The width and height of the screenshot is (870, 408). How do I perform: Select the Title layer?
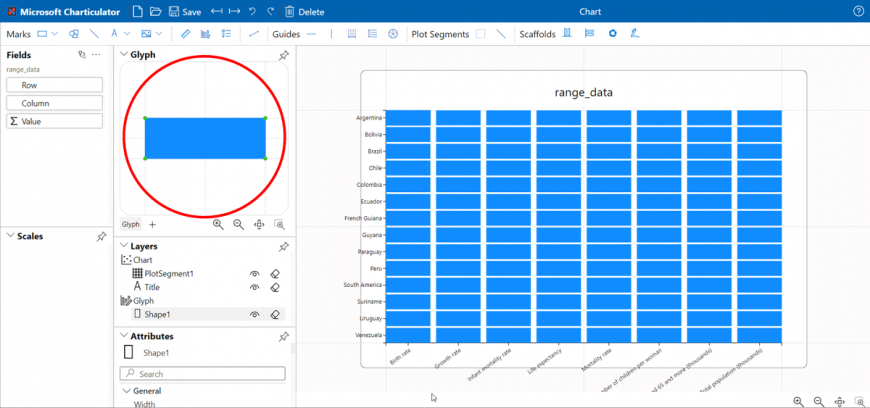(152, 287)
